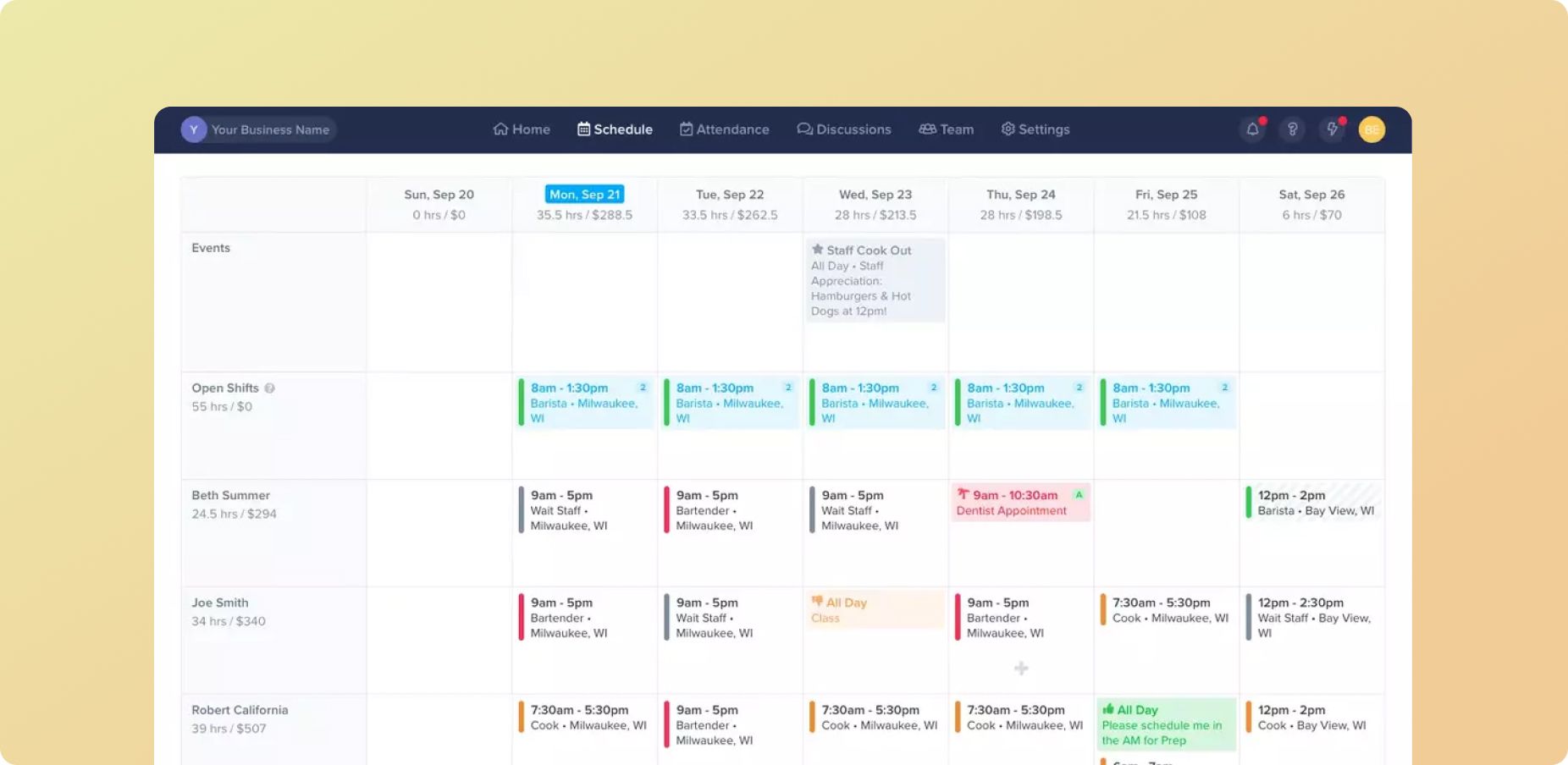
Task: Open Beth's Saturday 12pm - 2pm Barista shift
Action: tap(1313, 503)
